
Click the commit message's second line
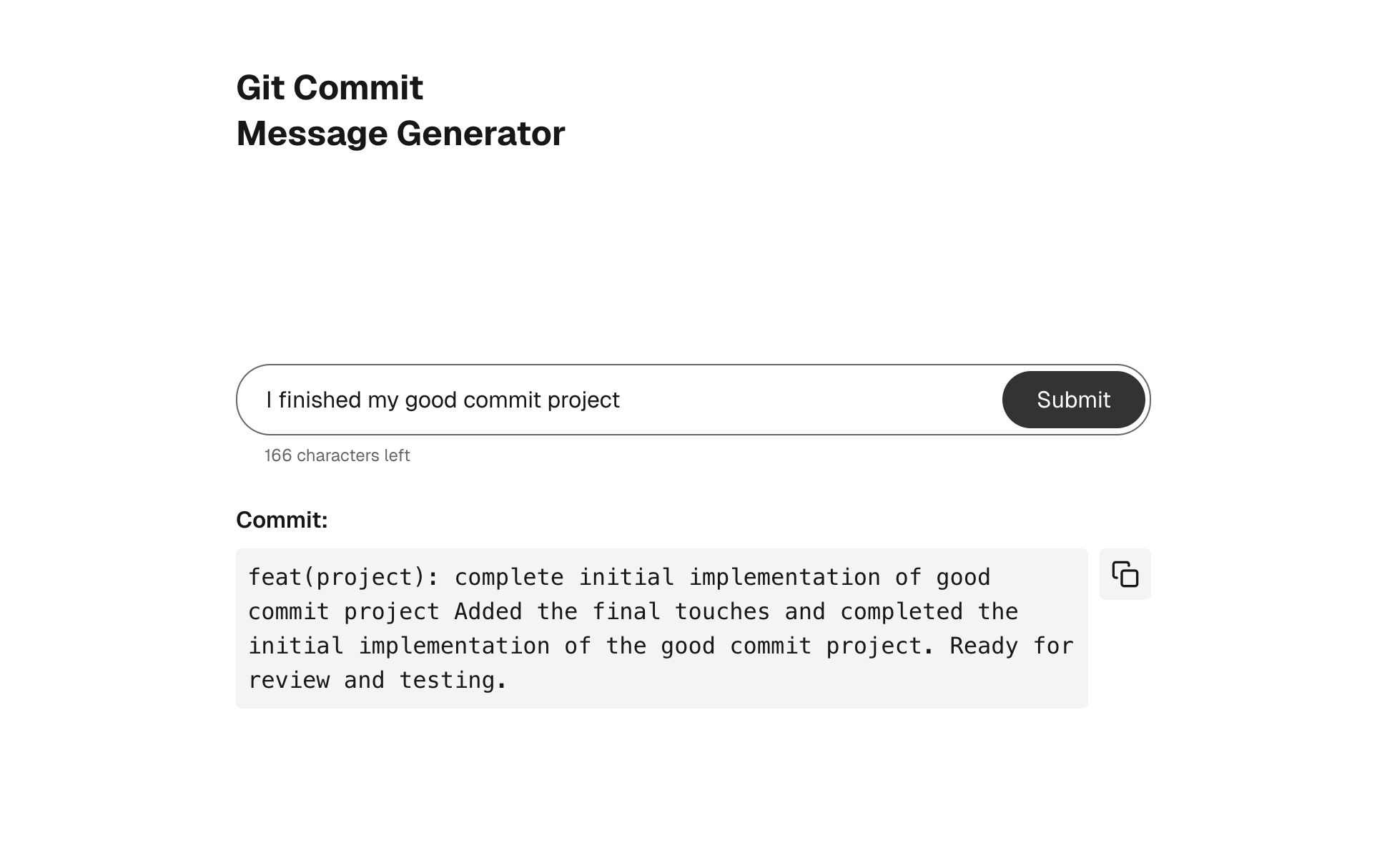632,611
